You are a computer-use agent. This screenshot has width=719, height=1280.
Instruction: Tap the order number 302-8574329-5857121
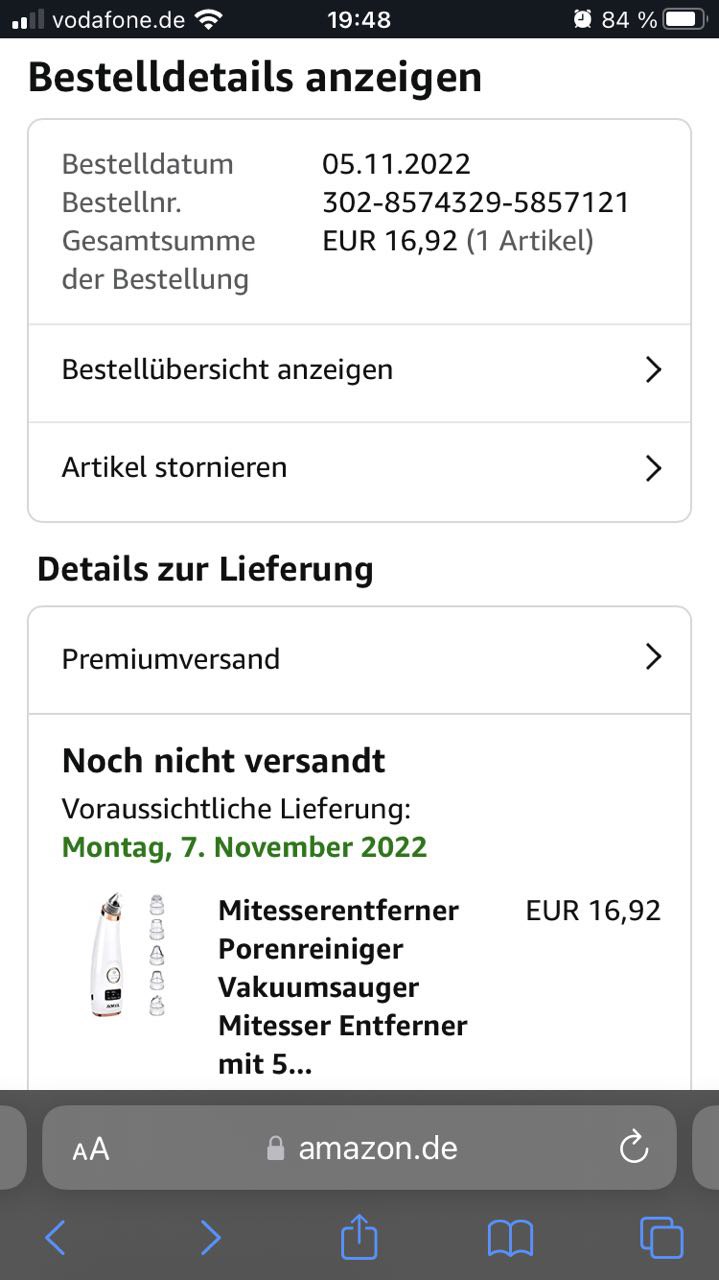(476, 203)
